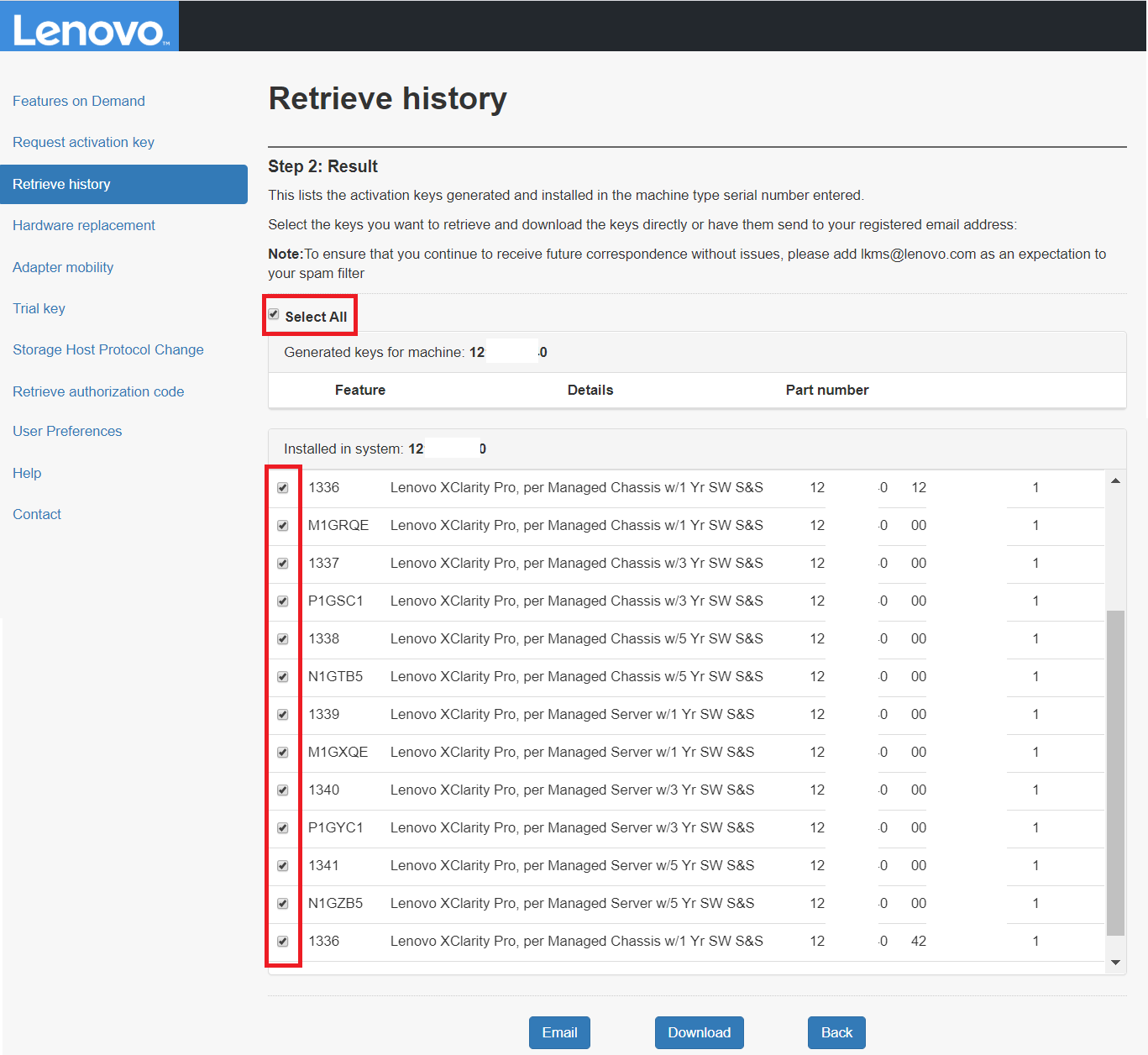
Task: Click the 1338 row description text
Action: pos(577,638)
